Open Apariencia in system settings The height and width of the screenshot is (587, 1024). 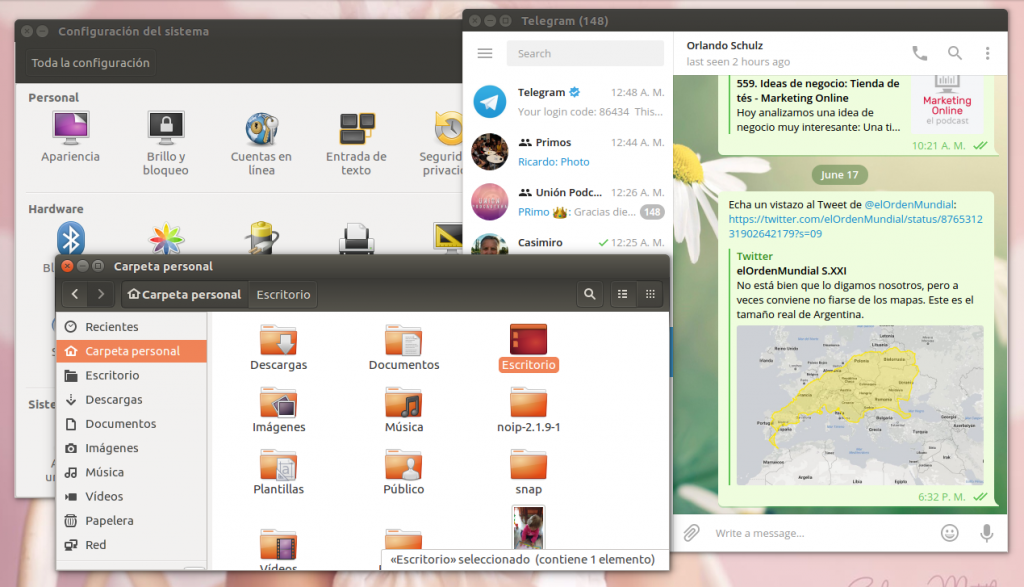pyautogui.click(x=71, y=137)
